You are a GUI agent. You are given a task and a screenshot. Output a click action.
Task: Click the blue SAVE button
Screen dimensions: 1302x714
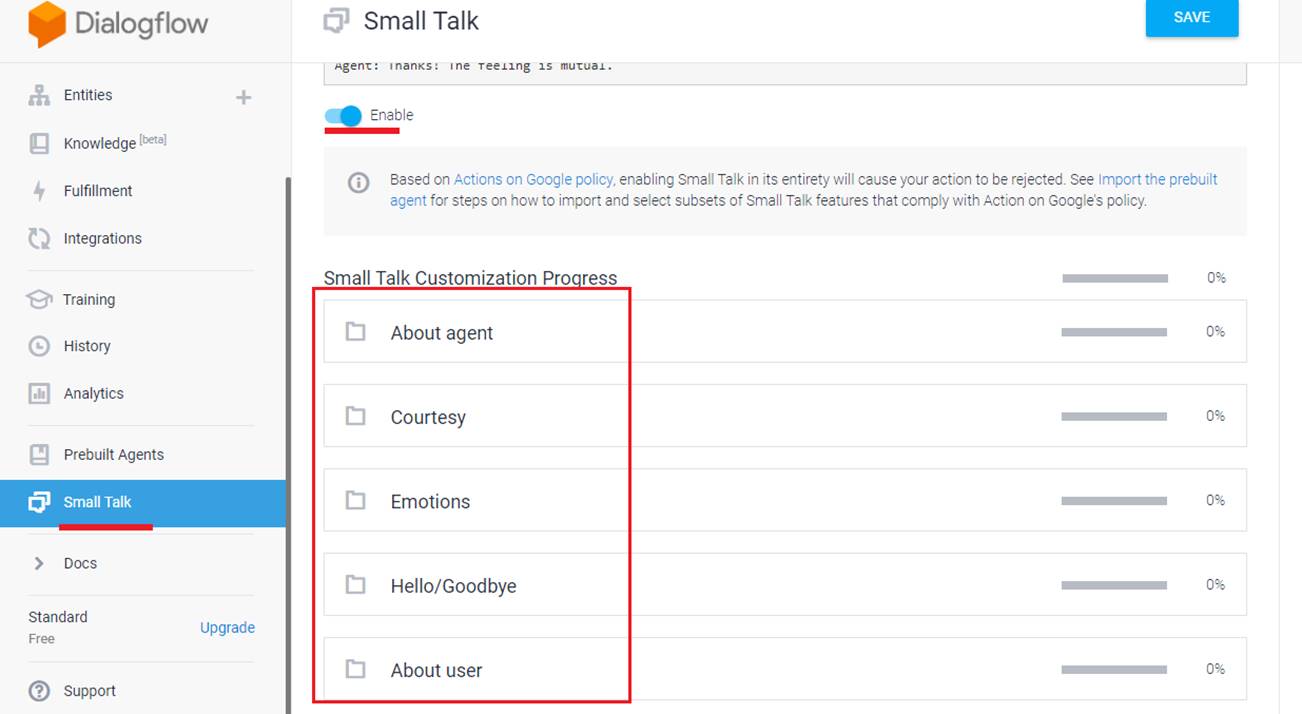(x=1191, y=18)
